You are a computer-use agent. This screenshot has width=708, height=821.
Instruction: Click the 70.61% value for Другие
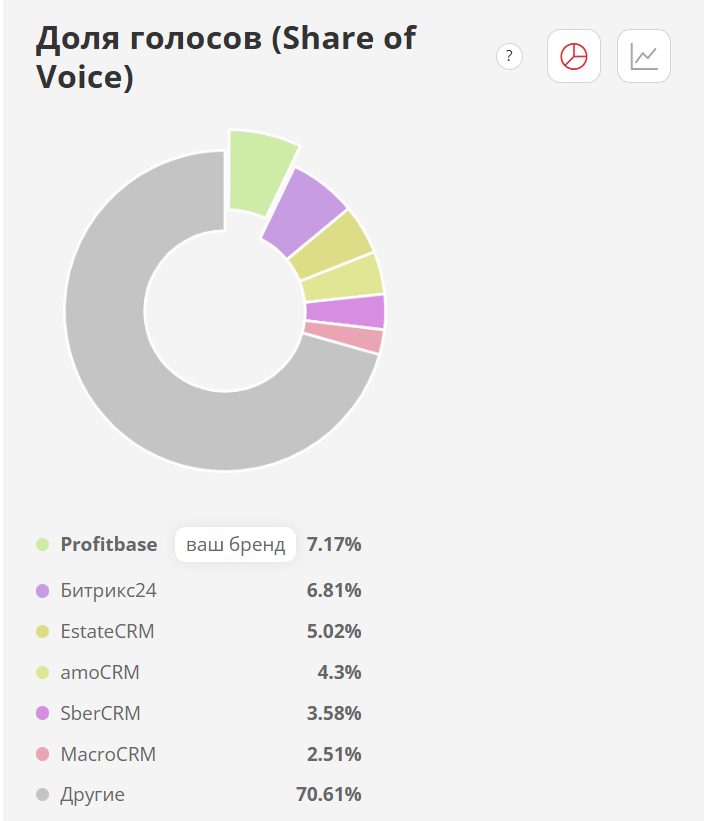(x=328, y=795)
